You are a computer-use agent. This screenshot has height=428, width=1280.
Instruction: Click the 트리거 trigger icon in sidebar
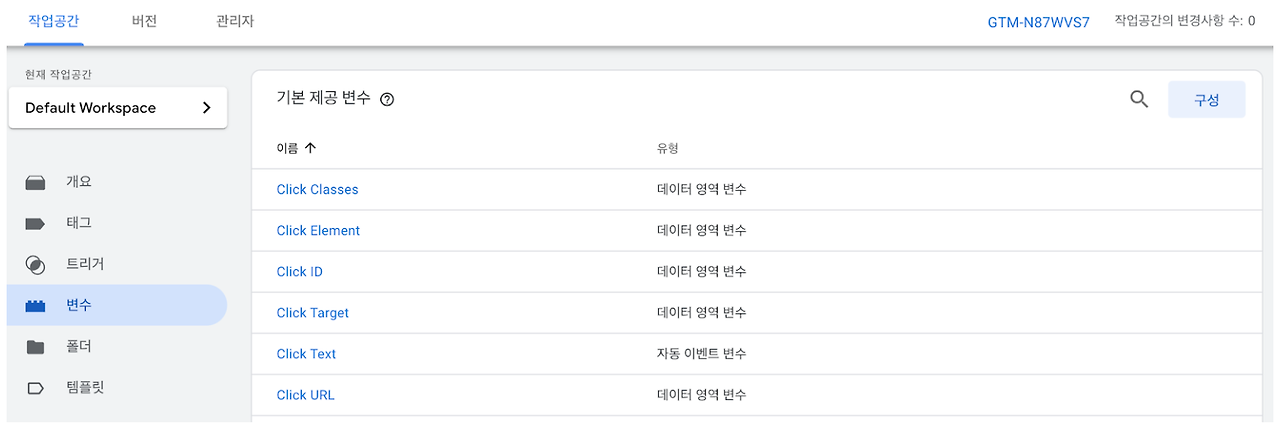pyautogui.click(x=36, y=265)
